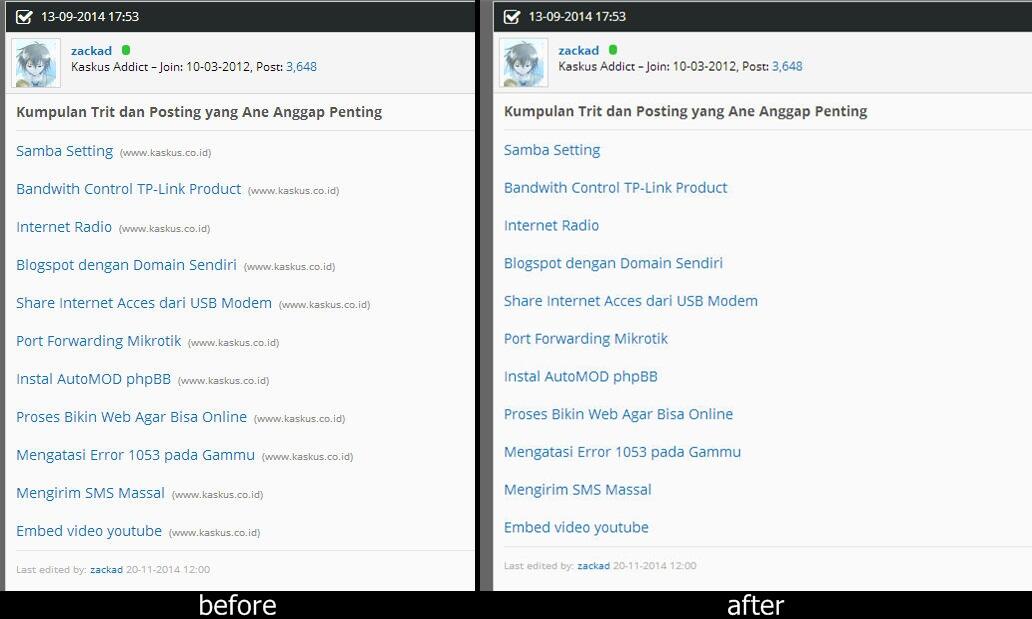Click www.kaskus.co.id beside Samba Setting

pos(163,153)
